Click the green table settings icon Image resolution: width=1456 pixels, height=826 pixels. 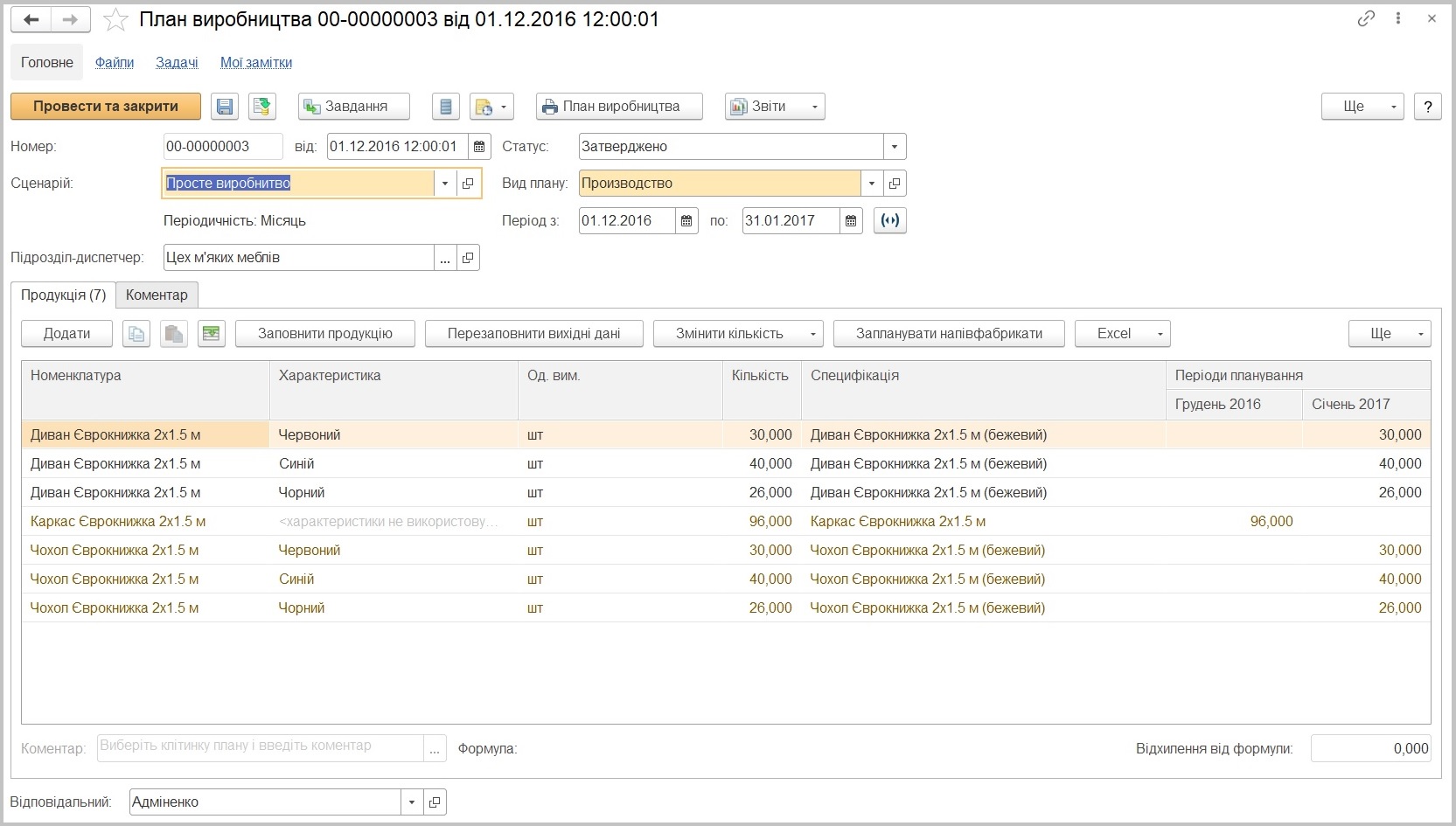coord(211,334)
